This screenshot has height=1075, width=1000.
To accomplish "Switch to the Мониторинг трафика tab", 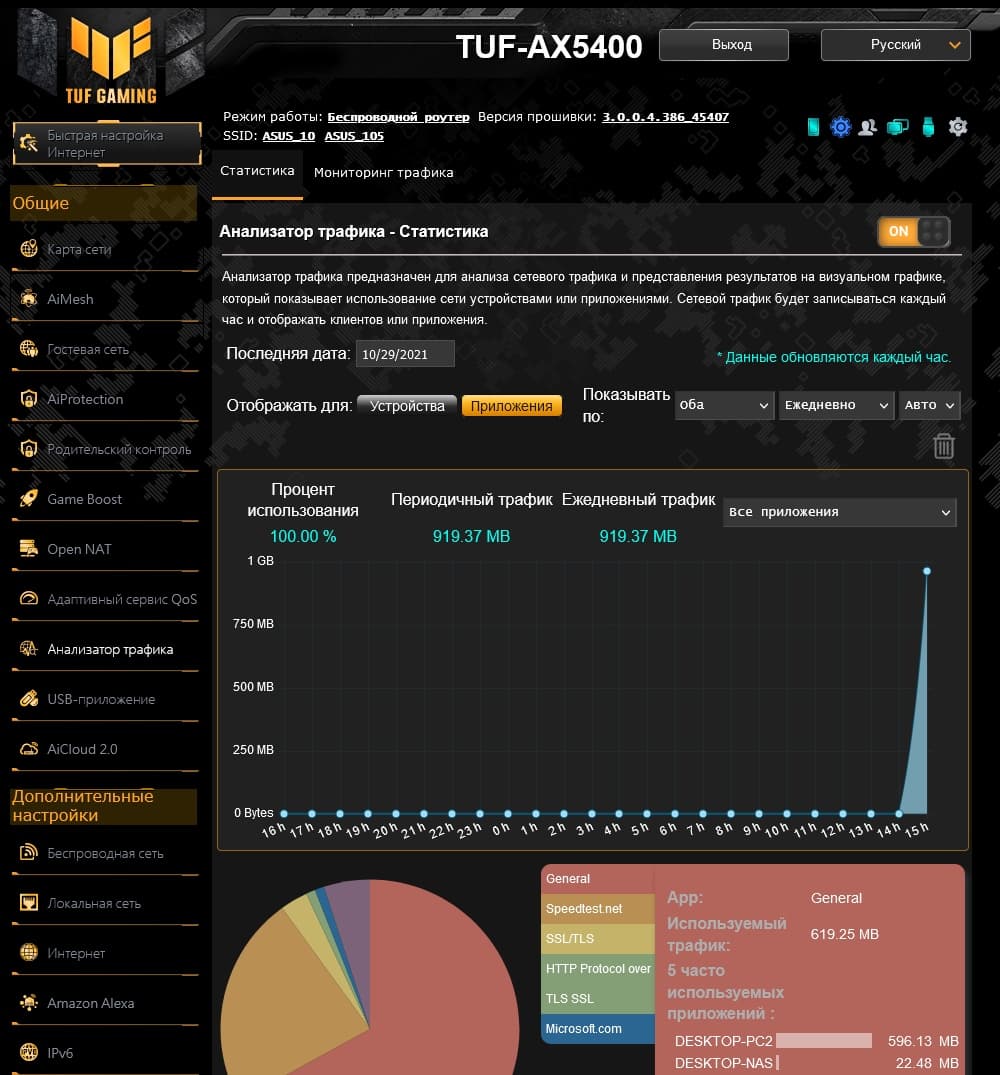I will coord(383,173).
